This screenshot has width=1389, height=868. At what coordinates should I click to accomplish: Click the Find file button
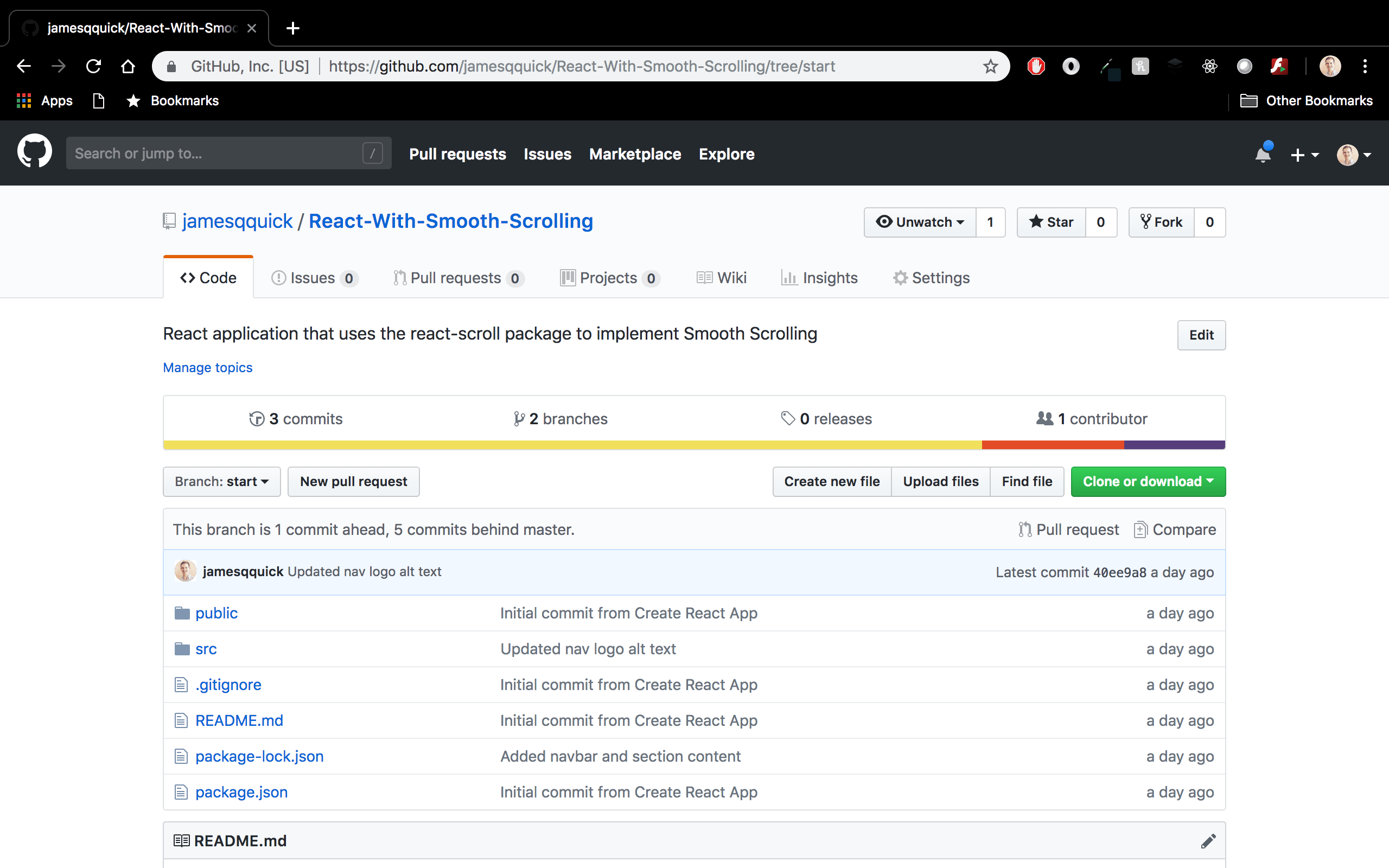[1027, 482]
